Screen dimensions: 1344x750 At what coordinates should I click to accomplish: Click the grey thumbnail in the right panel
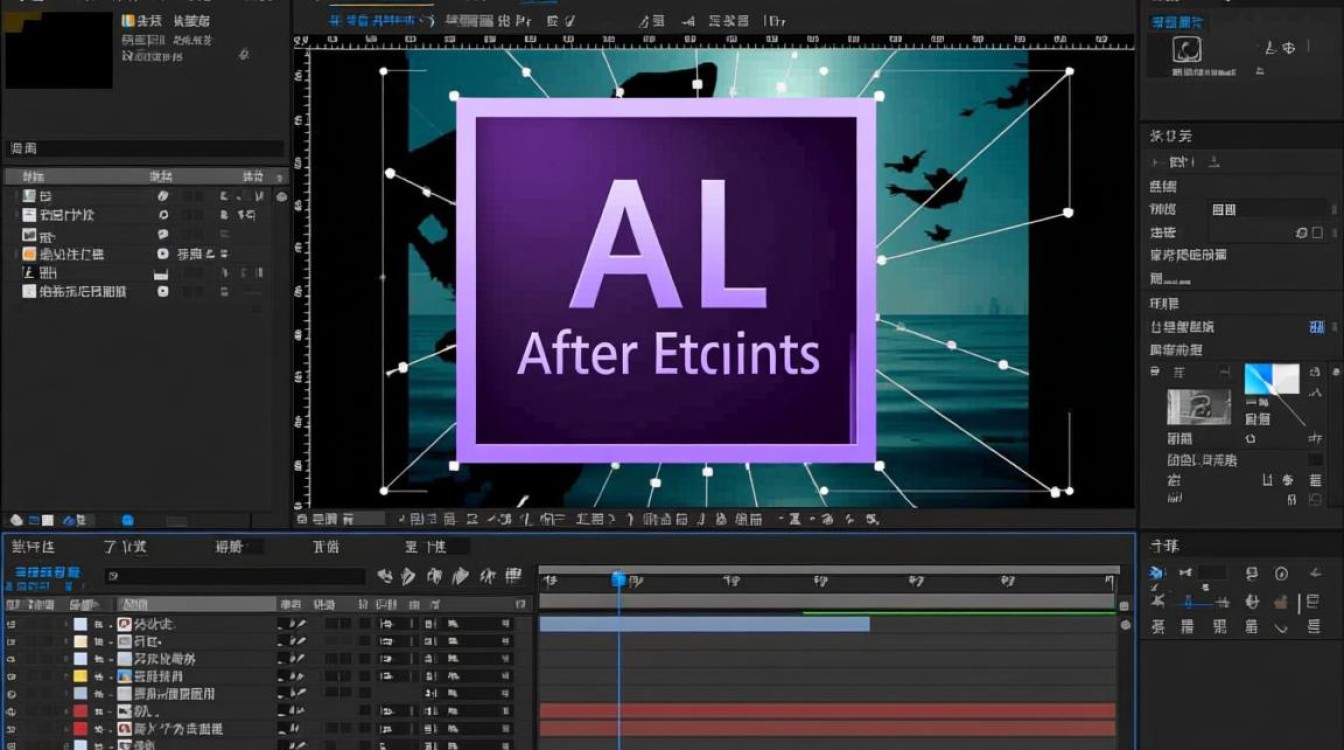1199,406
